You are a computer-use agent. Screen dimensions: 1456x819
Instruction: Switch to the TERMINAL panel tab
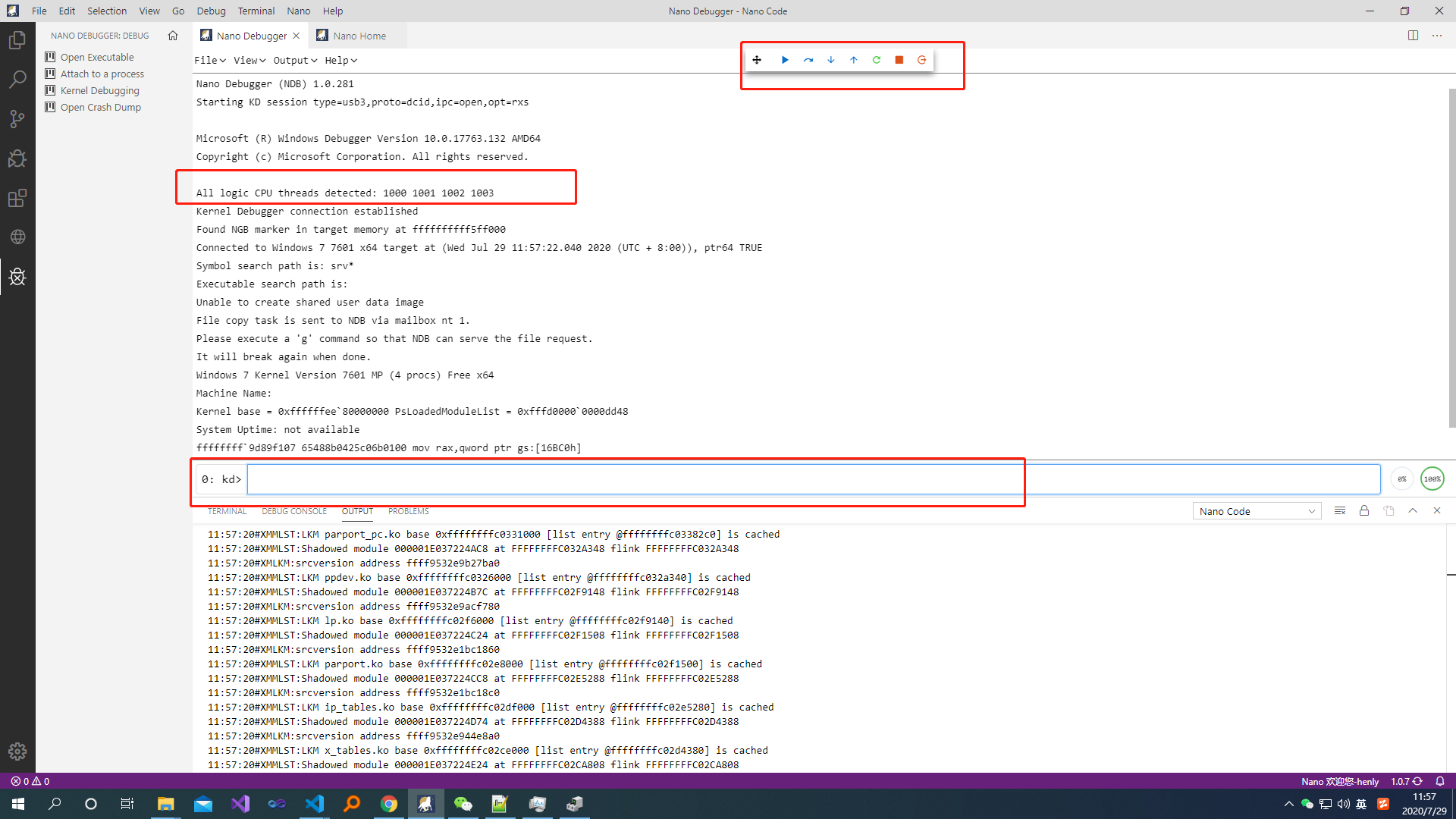[x=227, y=511]
